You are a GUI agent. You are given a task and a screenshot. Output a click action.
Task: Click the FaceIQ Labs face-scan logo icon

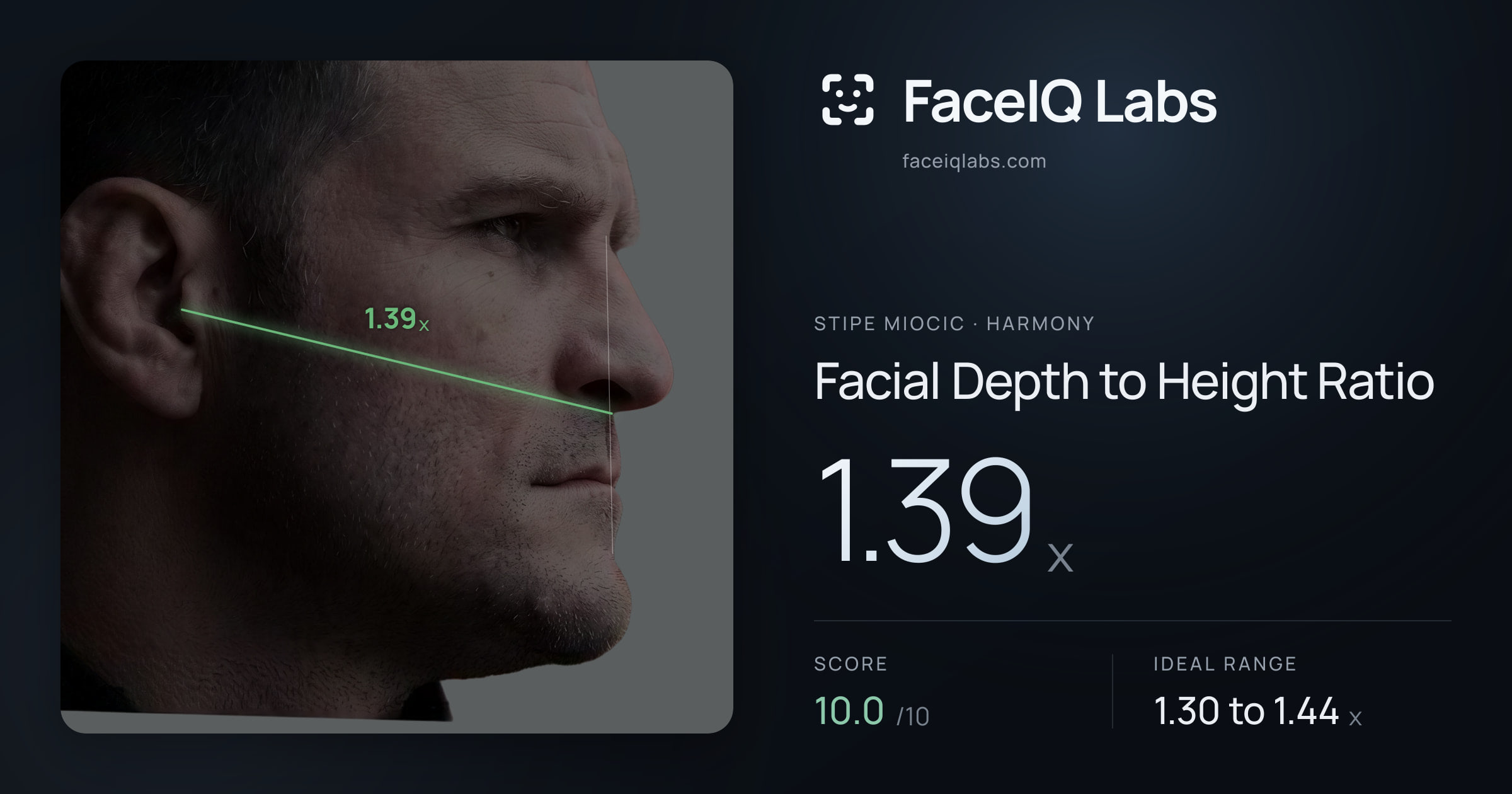pyautogui.click(x=847, y=100)
